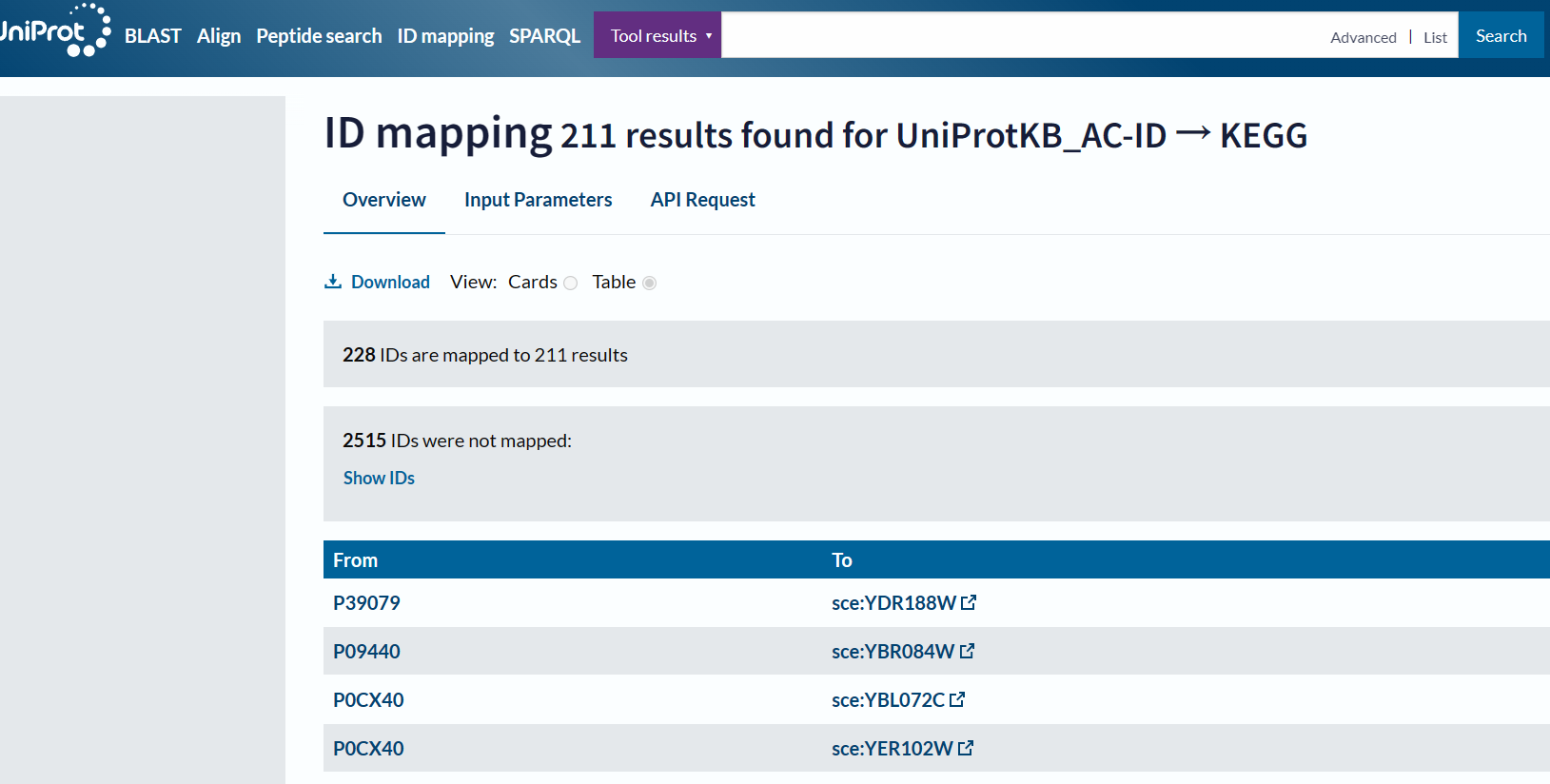Open external link icon for sce:YBR084W
The height and width of the screenshot is (784, 1550).
[967, 651]
